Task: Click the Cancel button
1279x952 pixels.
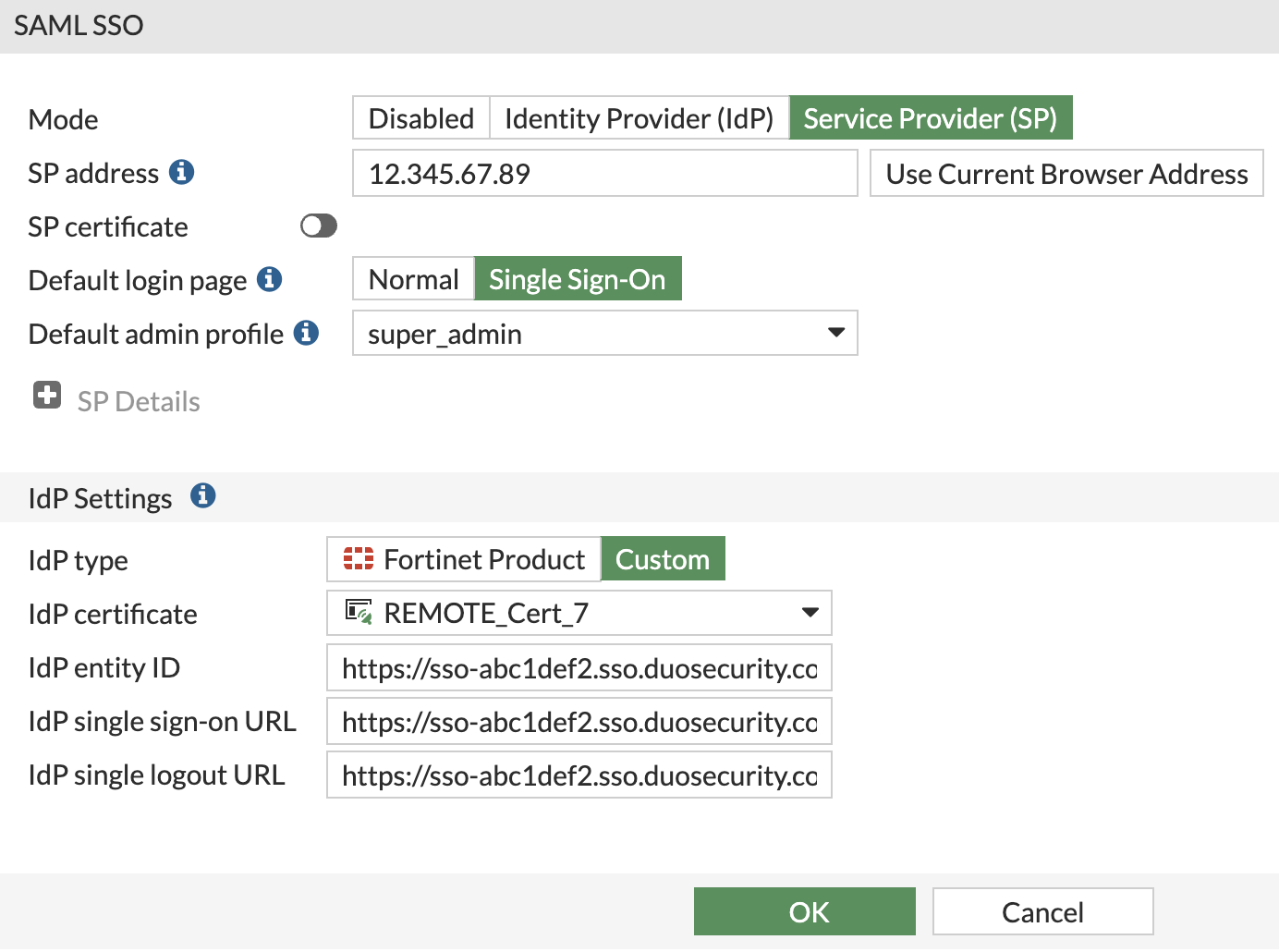Action: pos(1042,910)
